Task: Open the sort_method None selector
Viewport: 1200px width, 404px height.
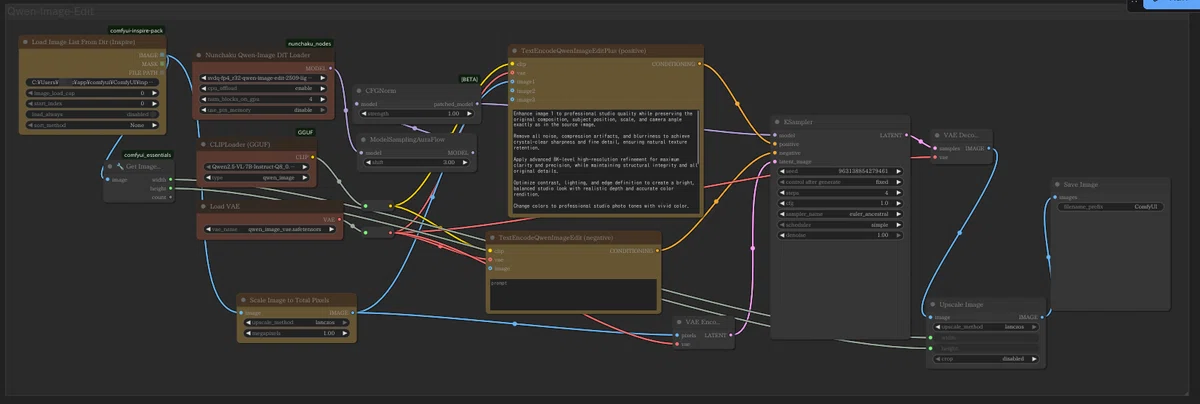Action: [94, 125]
